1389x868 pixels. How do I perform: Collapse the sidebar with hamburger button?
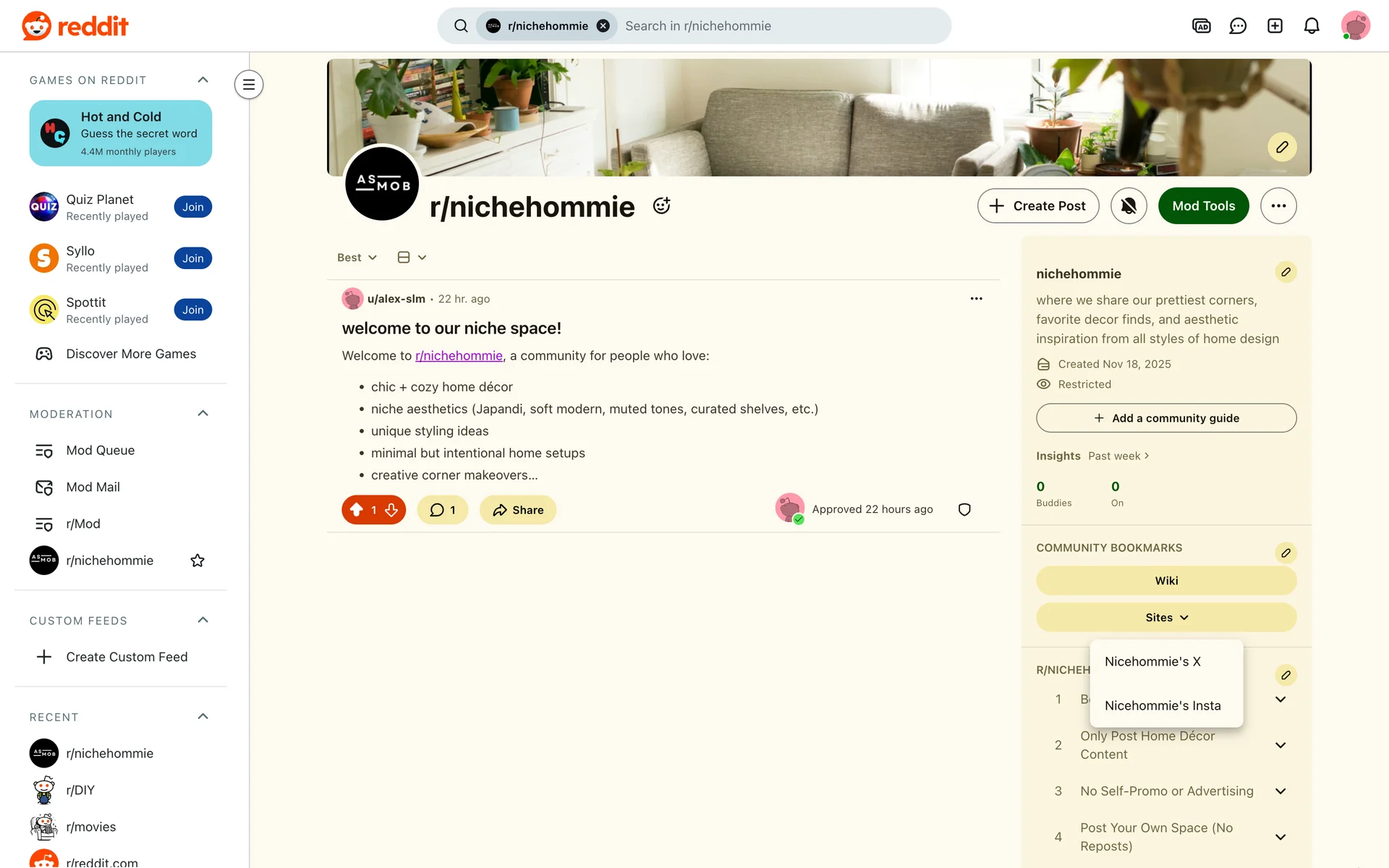(x=249, y=85)
